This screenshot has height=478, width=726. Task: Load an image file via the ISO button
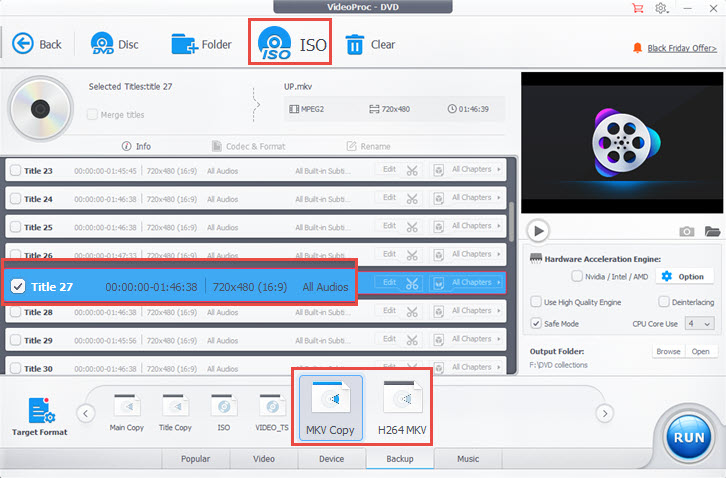pos(290,42)
